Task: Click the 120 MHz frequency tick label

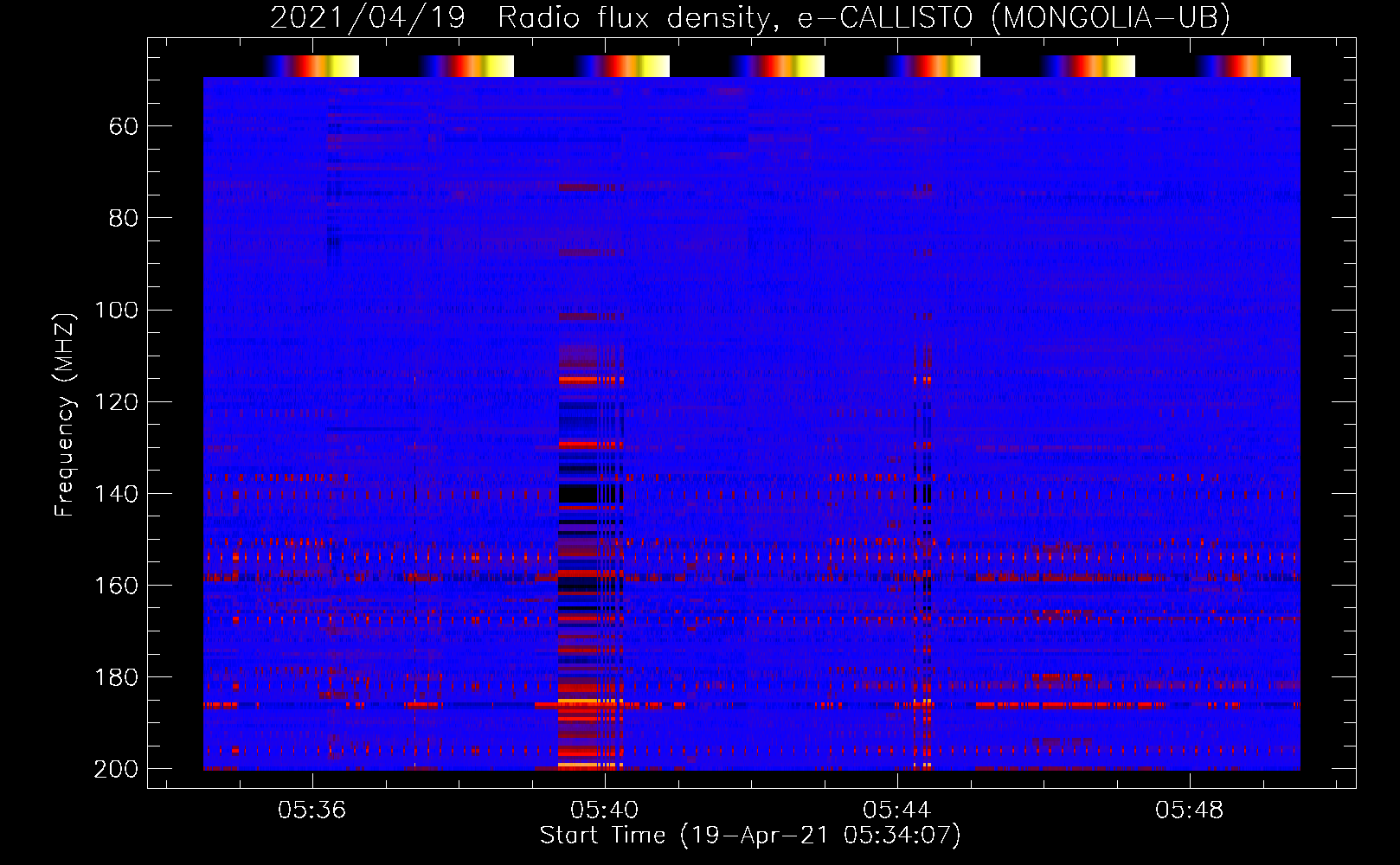Action: (x=116, y=402)
